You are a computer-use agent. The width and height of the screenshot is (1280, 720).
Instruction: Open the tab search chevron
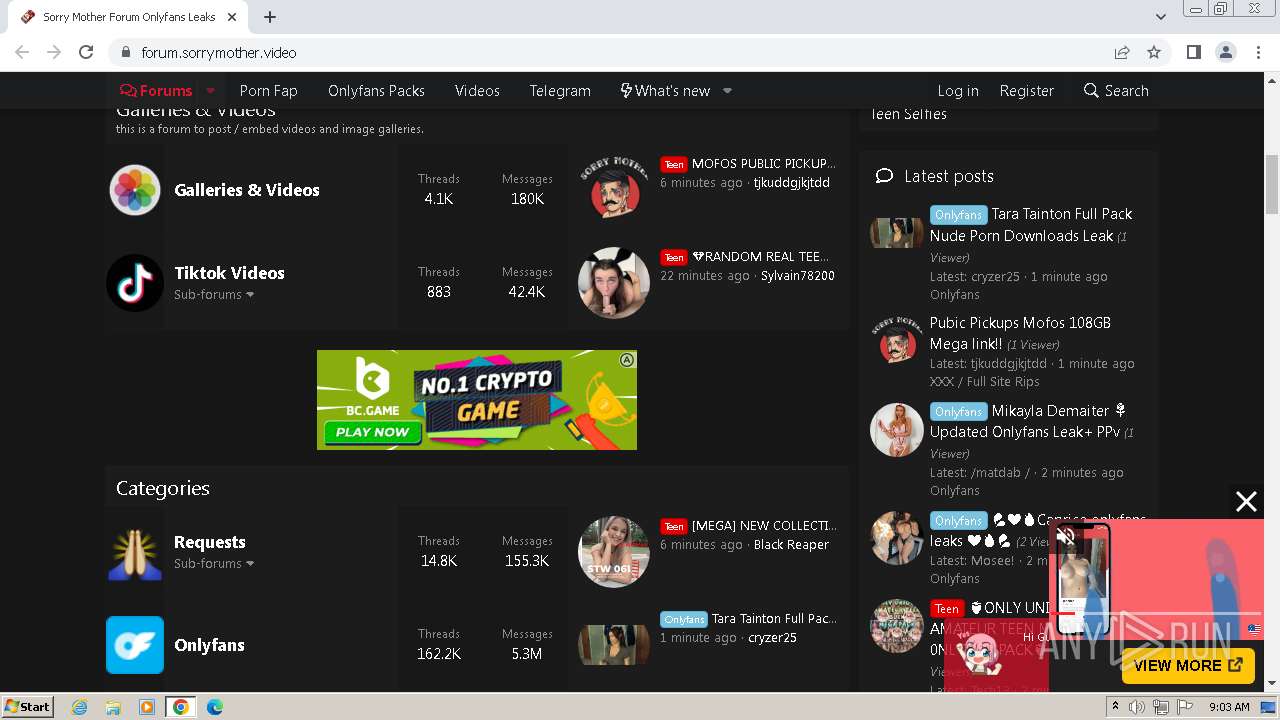tap(1161, 17)
